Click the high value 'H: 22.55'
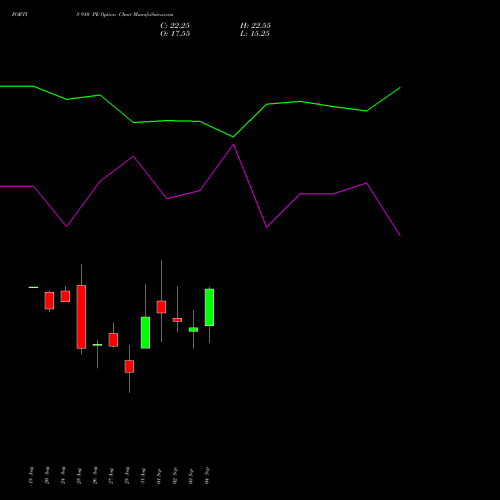The image size is (500, 500). pyautogui.click(x=255, y=25)
